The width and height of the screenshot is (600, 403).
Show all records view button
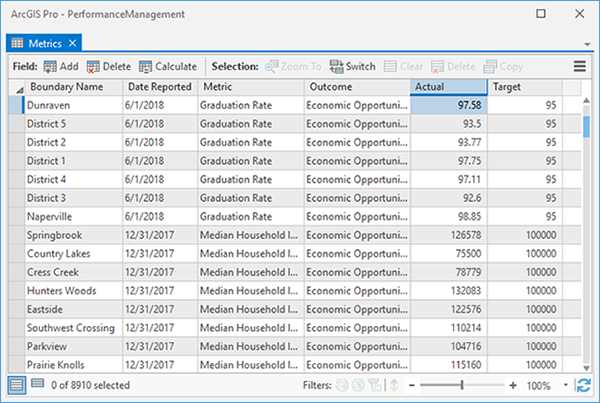coord(16,385)
